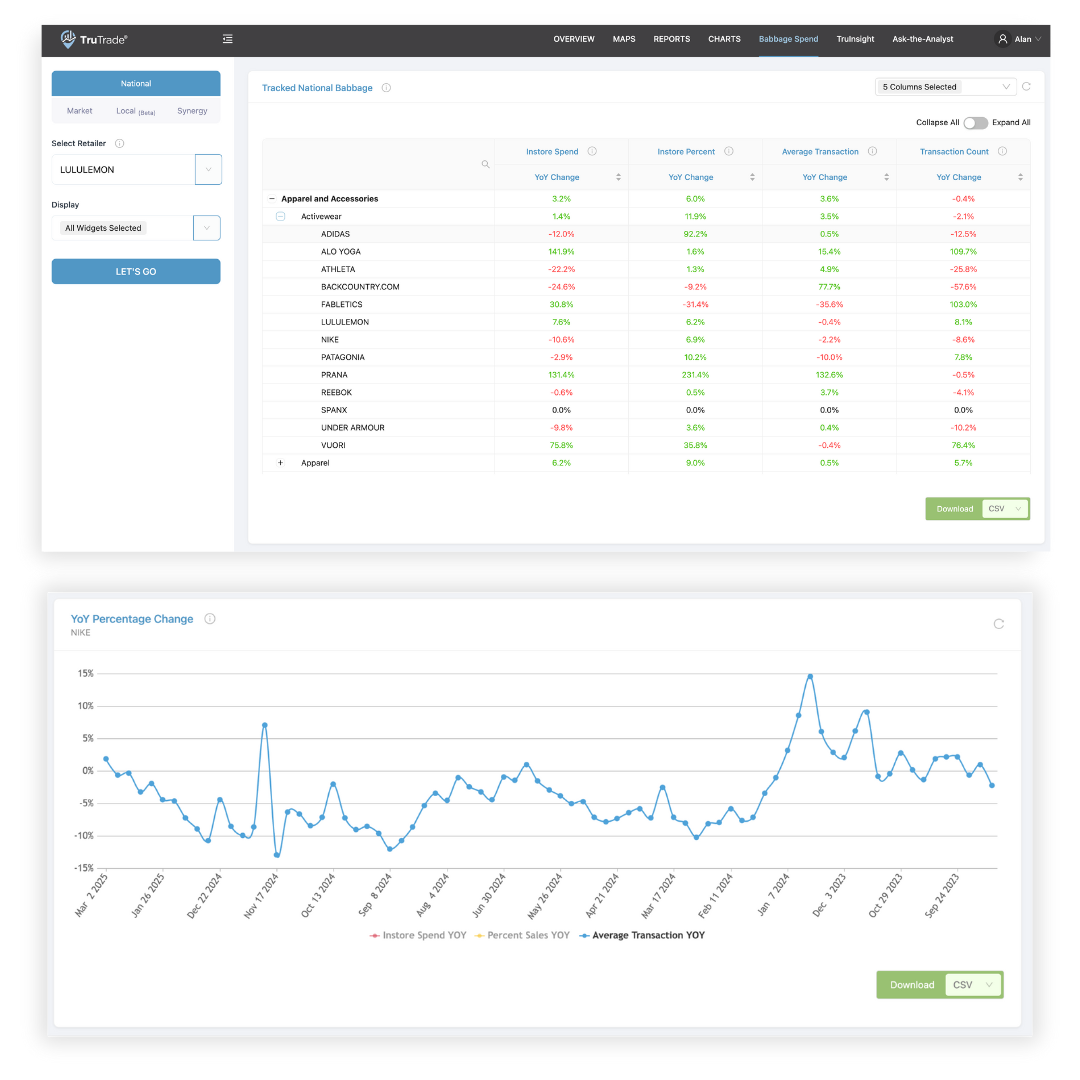Toggle Average Transaction YOY legend series
Viewport: 1080px width, 1080px height.
(x=642, y=935)
